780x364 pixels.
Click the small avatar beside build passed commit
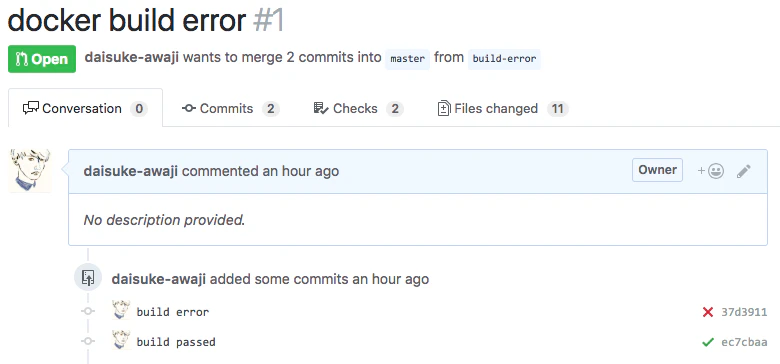(x=121, y=340)
